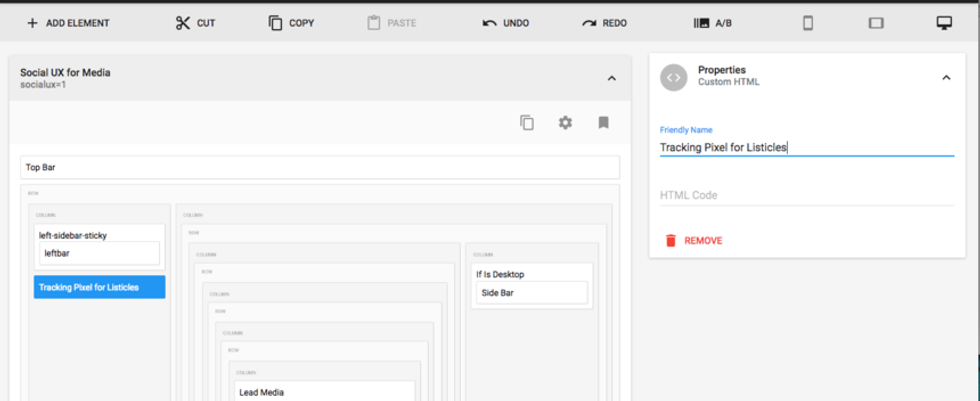Click the Friendly Name text field
This screenshot has height=401, width=980.
[x=806, y=147]
